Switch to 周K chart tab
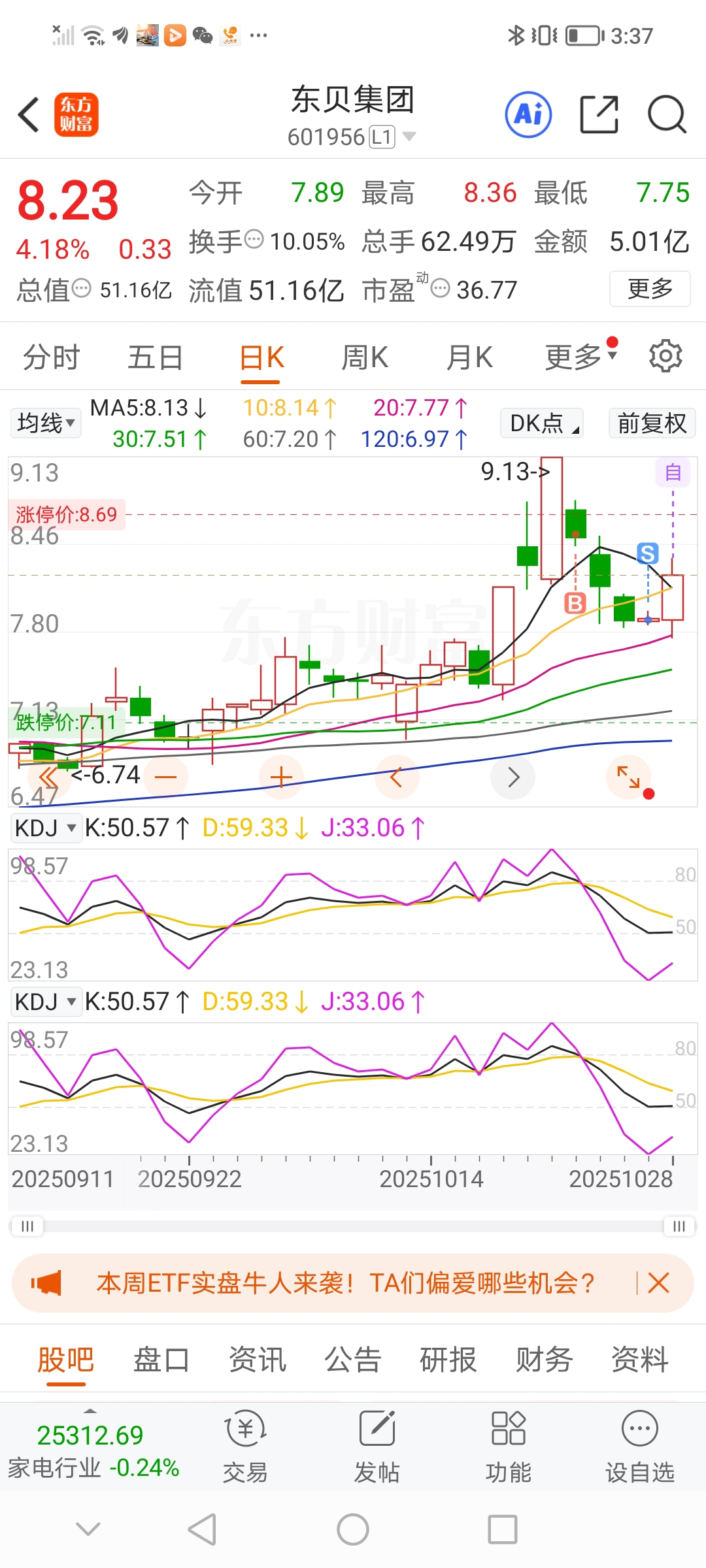 coord(365,357)
